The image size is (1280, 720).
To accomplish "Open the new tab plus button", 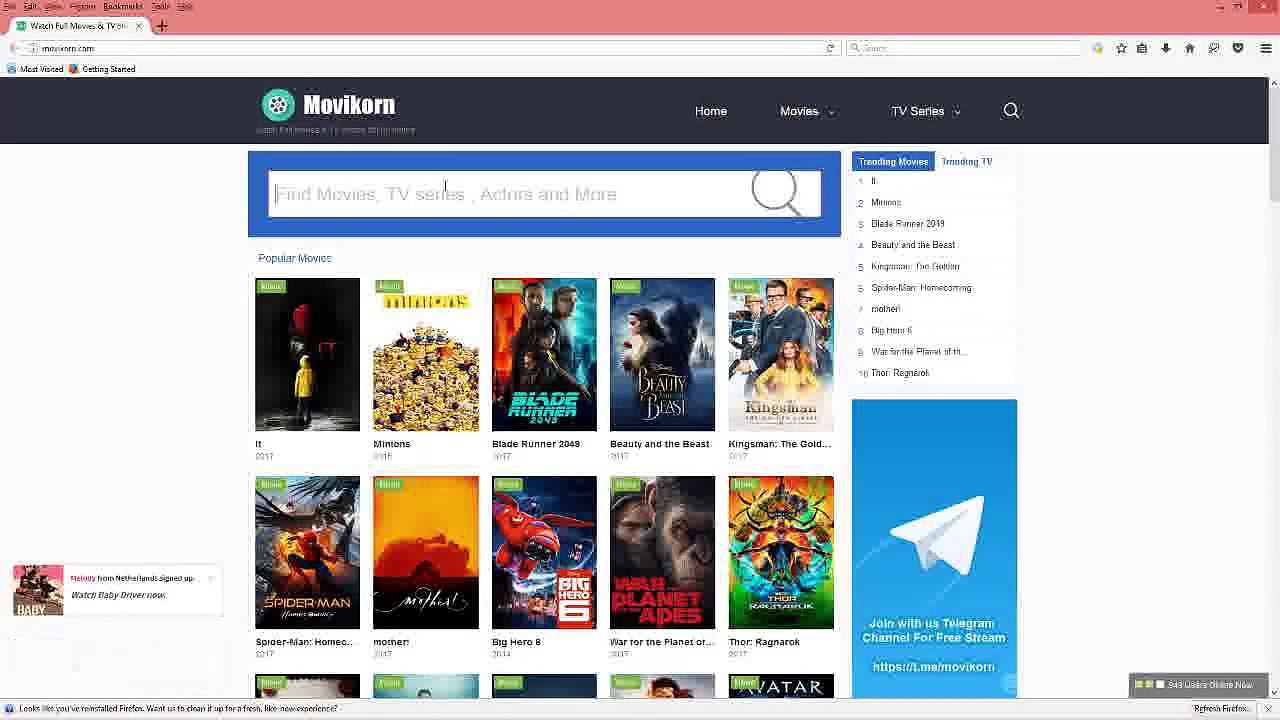I will click(162, 26).
